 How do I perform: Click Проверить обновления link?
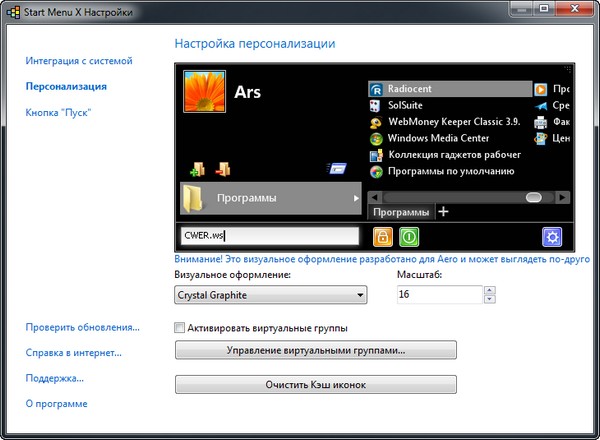point(82,328)
